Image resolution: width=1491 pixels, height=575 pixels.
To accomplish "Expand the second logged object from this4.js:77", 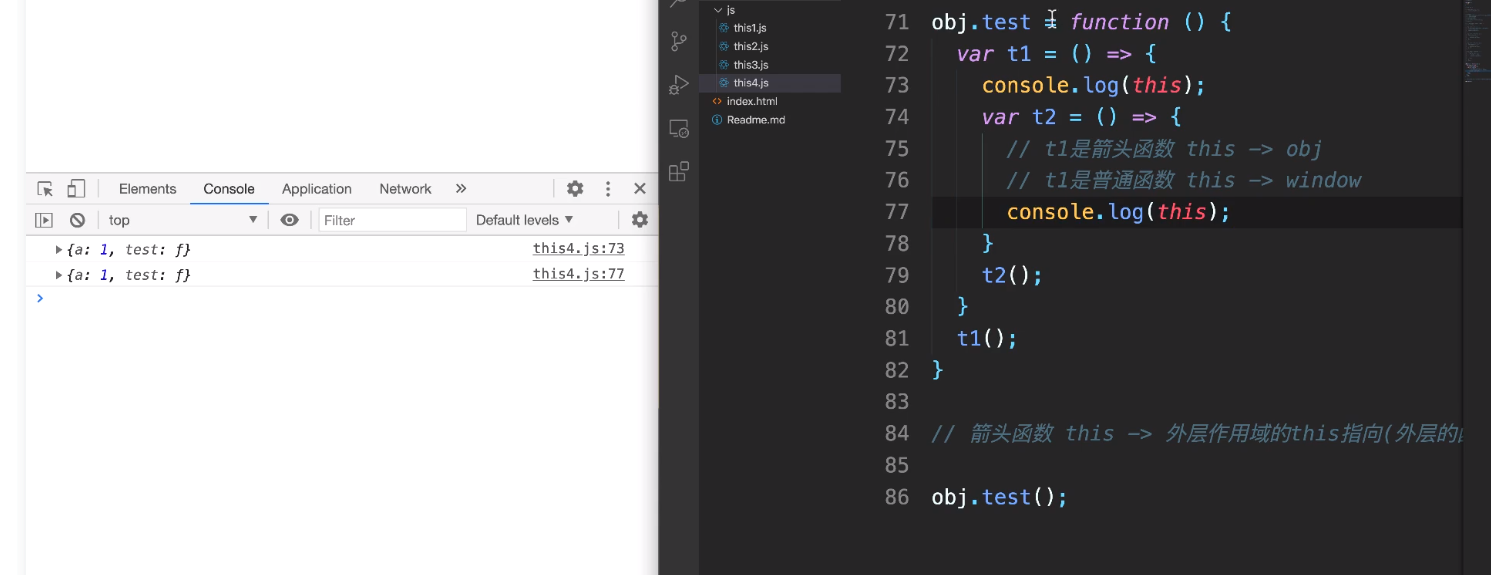I will pyautogui.click(x=59, y=274).
